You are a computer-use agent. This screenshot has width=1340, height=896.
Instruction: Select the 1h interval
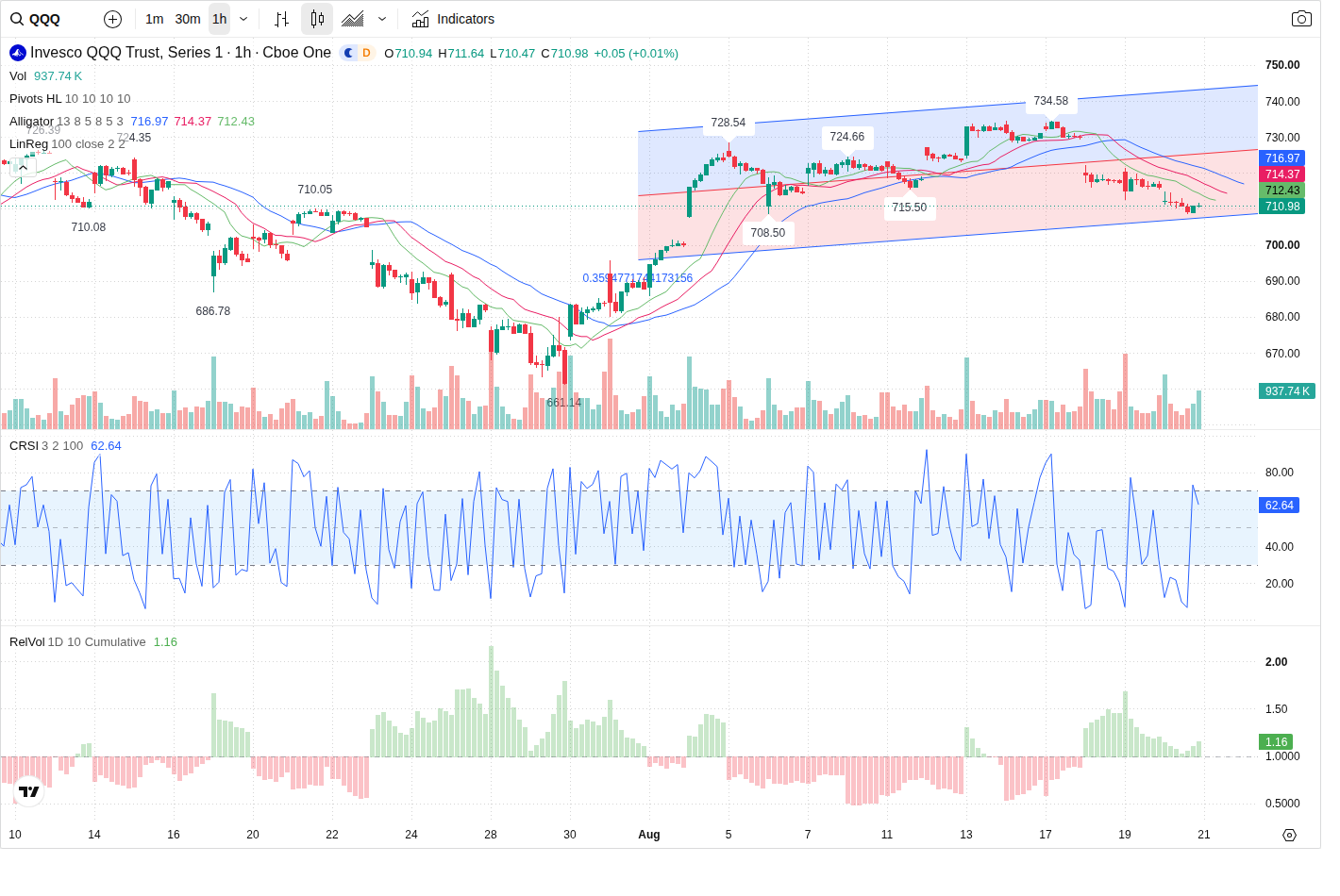pyautogui.click(x=219, y=19)
